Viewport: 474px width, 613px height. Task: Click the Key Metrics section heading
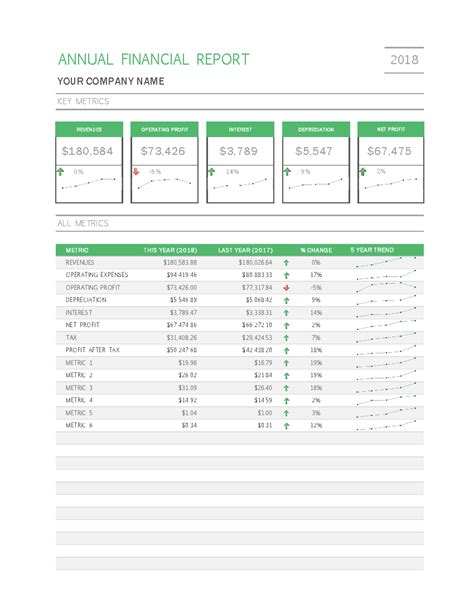tap(83, 101)
